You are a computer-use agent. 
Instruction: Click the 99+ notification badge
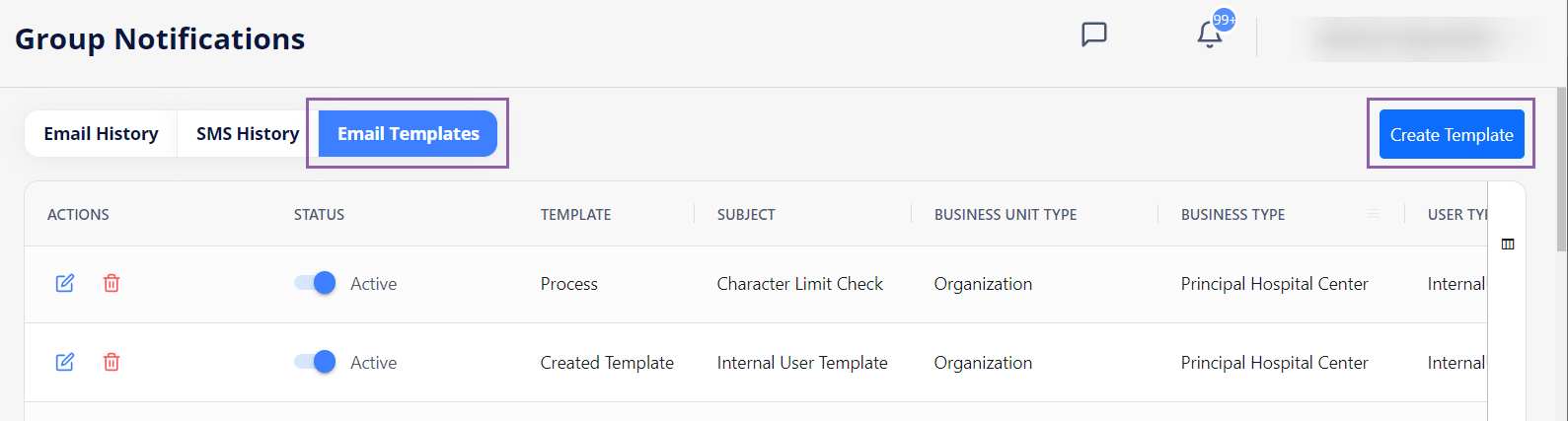(1225, 20)
